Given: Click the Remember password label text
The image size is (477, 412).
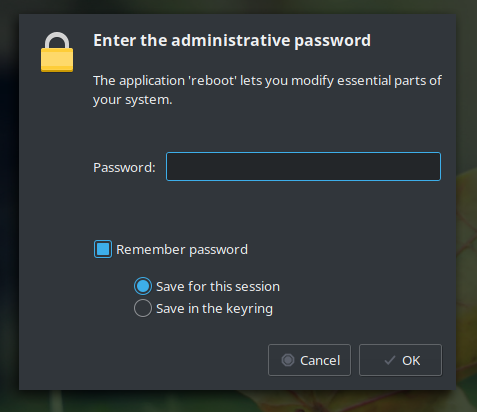Looking at the screenshot, I should click(182, 250).
